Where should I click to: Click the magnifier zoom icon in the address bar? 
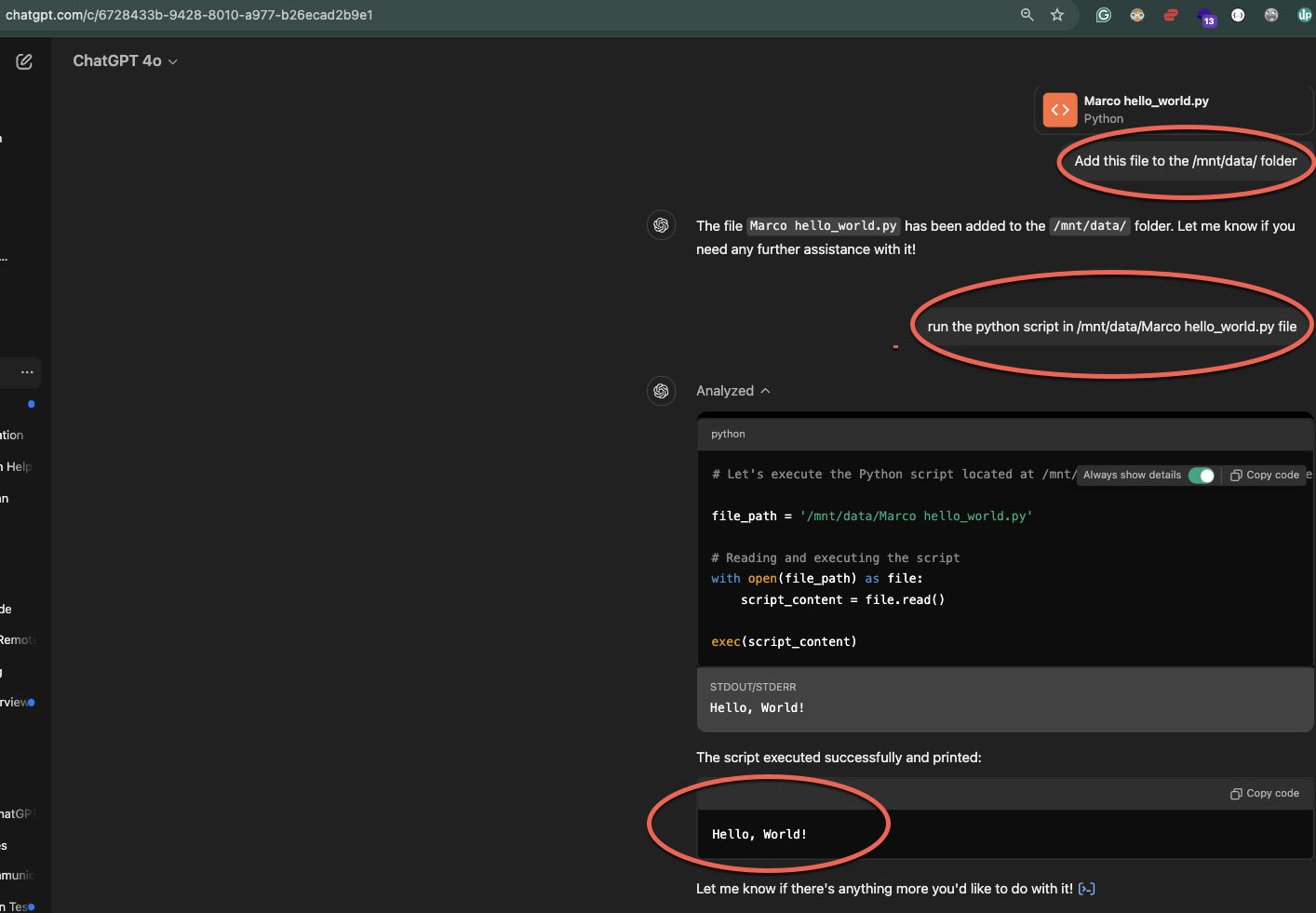click(1026, 15)
